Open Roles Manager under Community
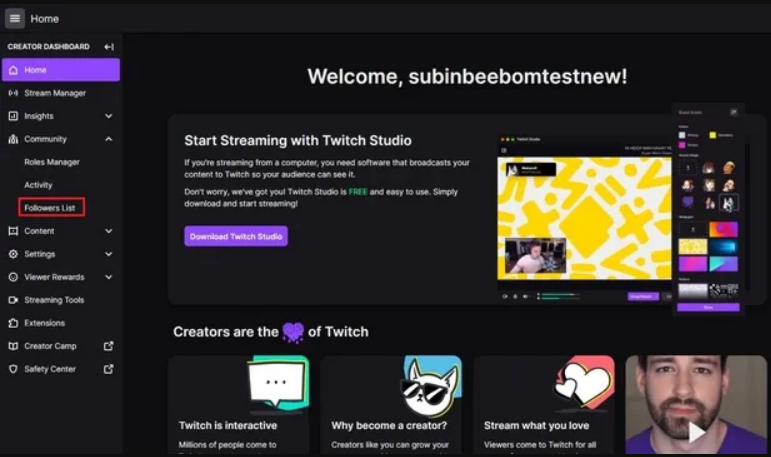 (x=52, y=162)
